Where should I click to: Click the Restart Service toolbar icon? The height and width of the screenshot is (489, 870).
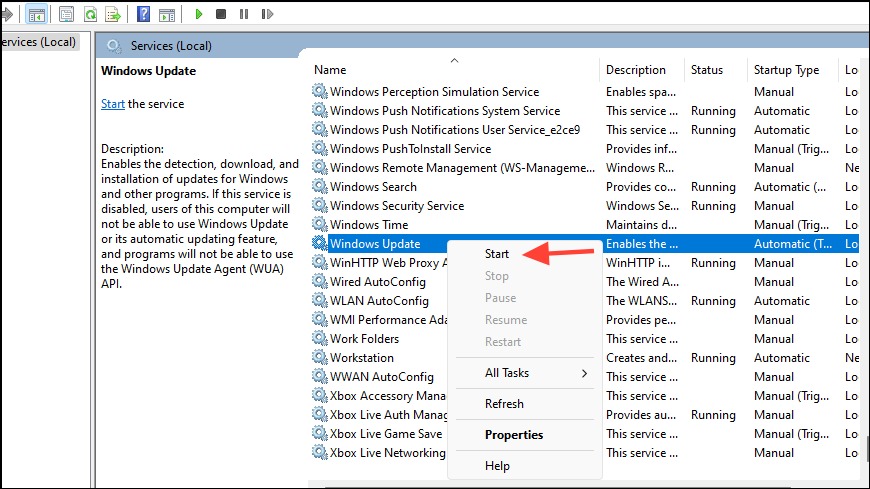(267, 14)
